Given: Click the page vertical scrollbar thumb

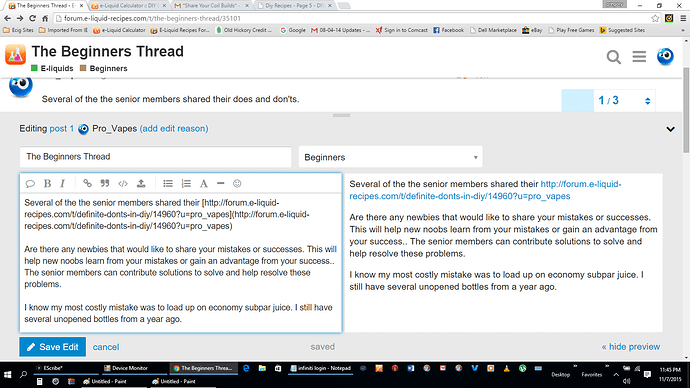Looking at the screenshot, I should point(686,110).
